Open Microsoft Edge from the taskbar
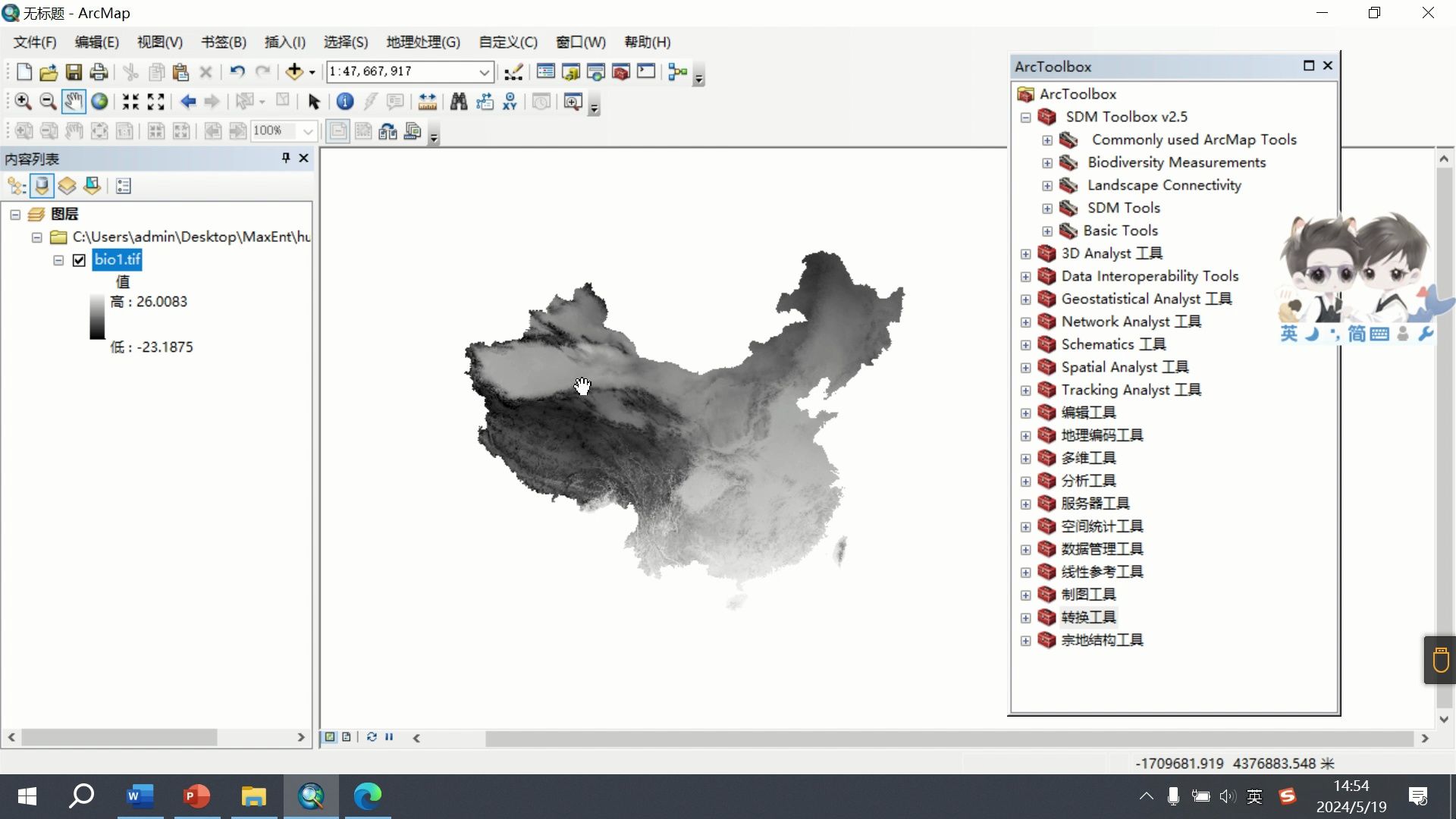Image resolution: width=1456 pixels, height=819 pixels. (x=368, y=796)
